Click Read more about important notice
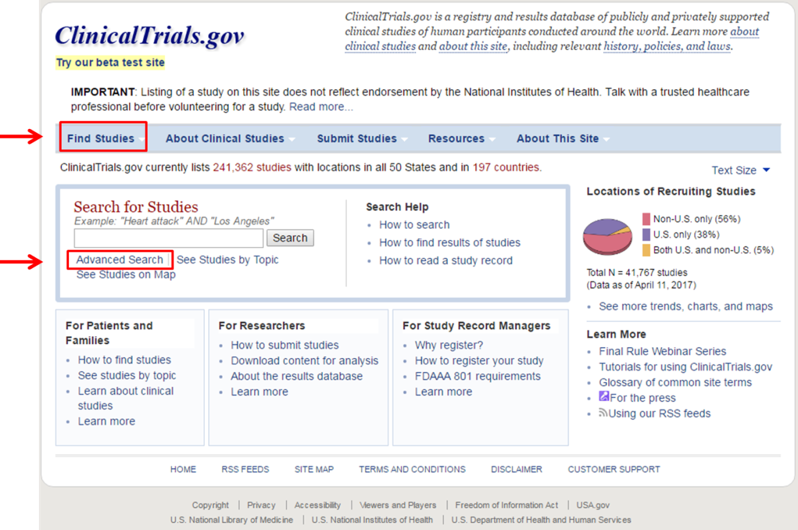 [321, 107]
